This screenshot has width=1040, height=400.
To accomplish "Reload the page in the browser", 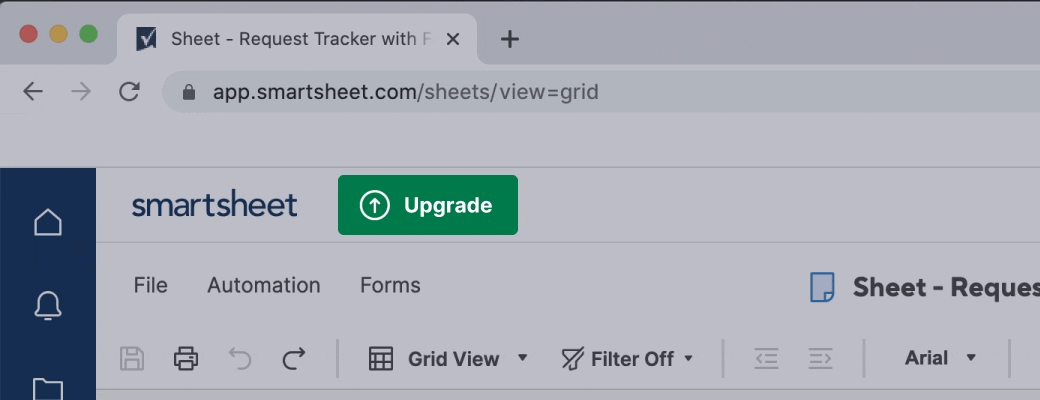I will pos(129,93).
